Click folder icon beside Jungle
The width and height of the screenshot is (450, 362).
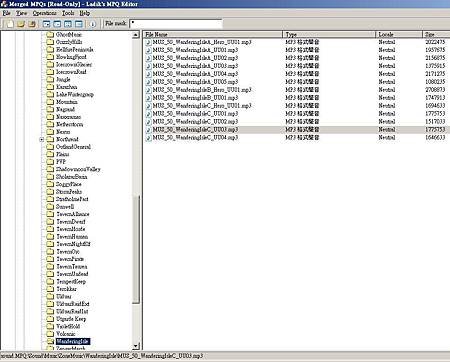coord(50,79)
